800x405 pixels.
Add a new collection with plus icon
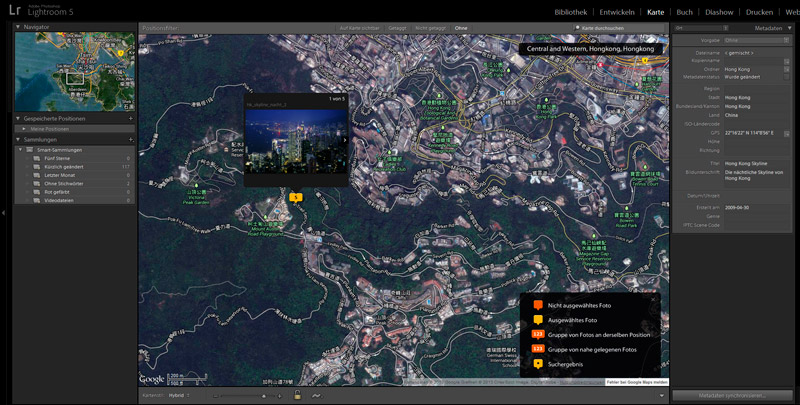(x=130, y=139)
